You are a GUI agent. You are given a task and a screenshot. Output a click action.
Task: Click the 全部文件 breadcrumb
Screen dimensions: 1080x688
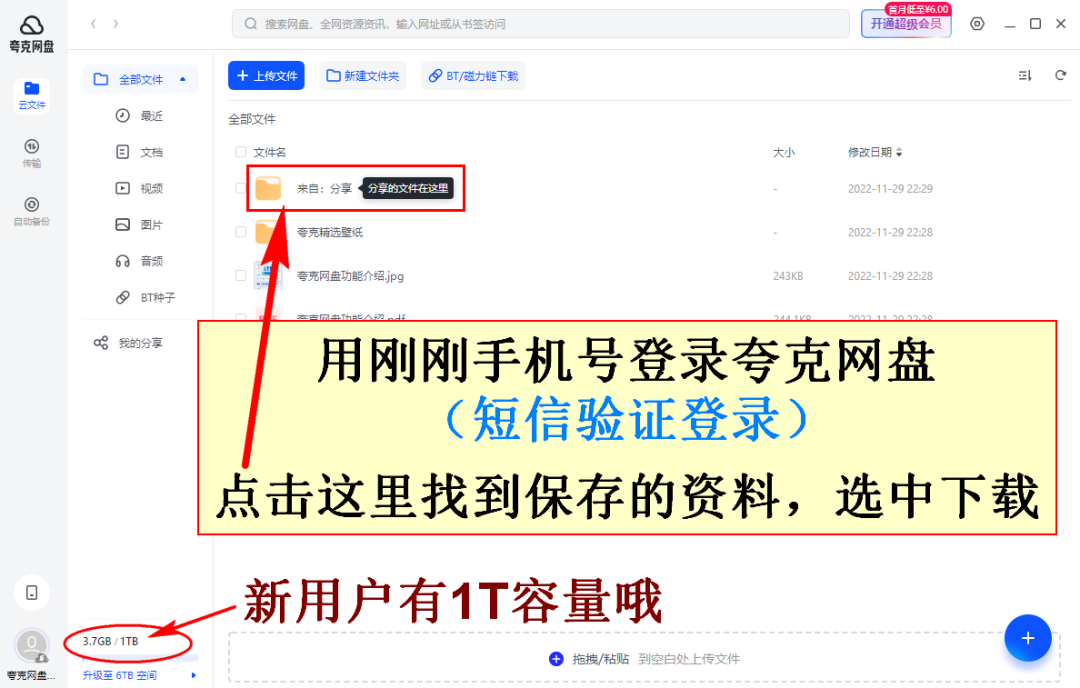coord(252,119)
